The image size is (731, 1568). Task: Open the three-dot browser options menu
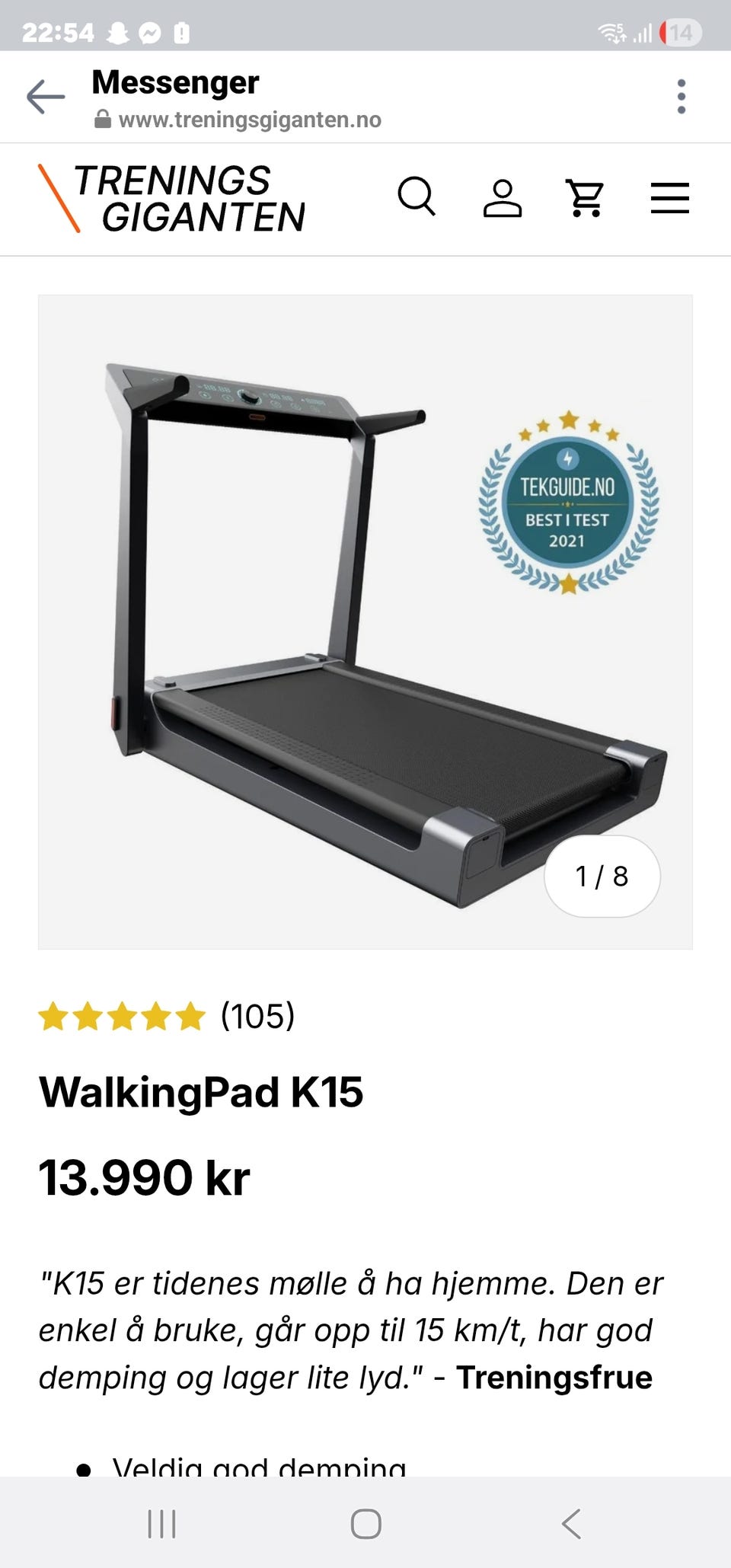(x=682, y=97)
